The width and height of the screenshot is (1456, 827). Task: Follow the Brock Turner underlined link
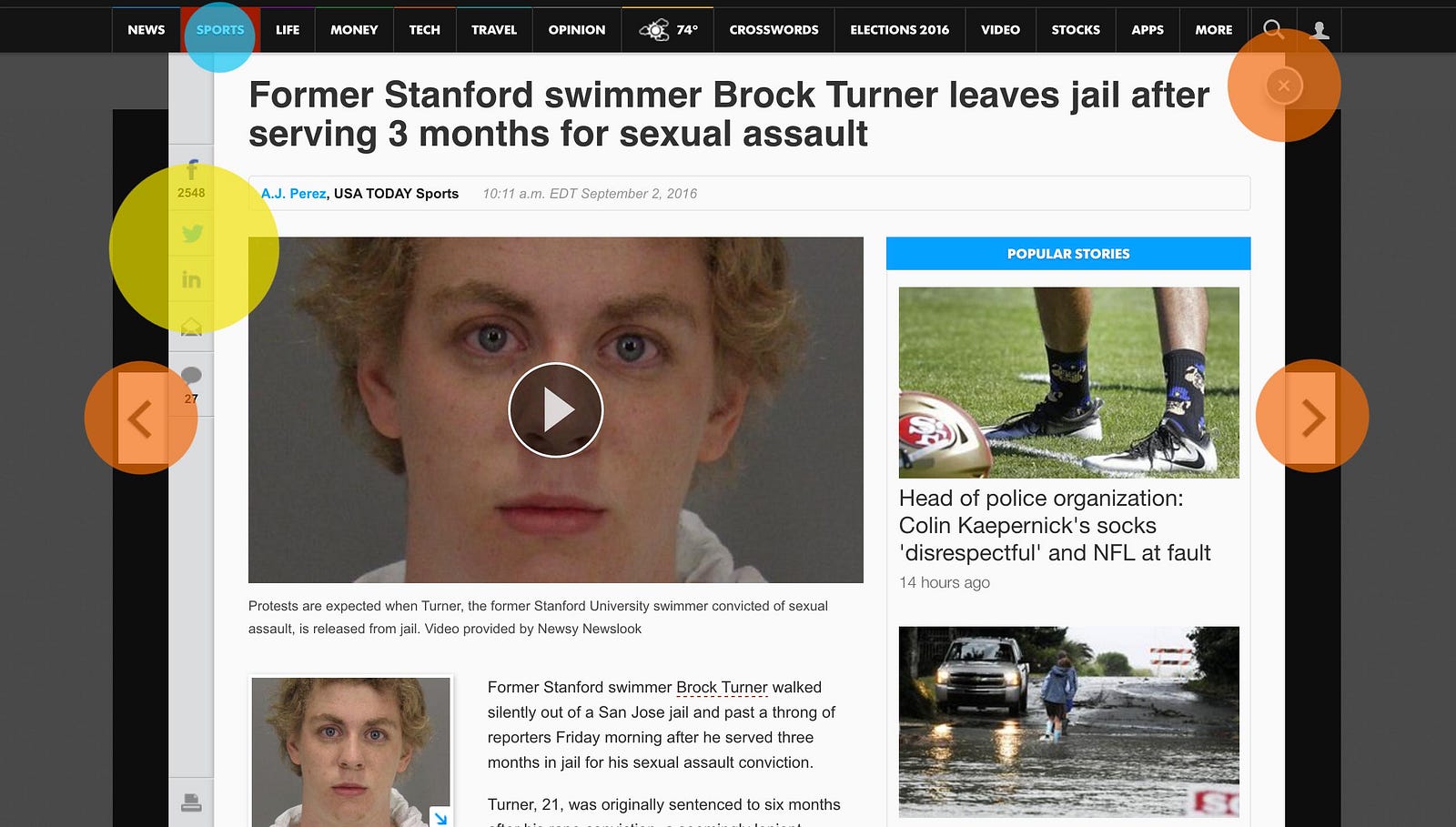[x=722, y=688]
